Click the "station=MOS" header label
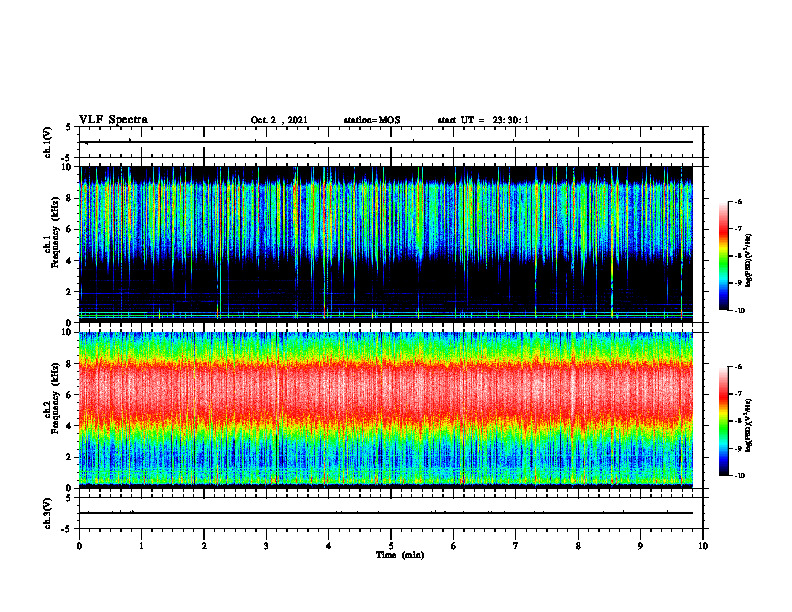 tap(372, 120)
